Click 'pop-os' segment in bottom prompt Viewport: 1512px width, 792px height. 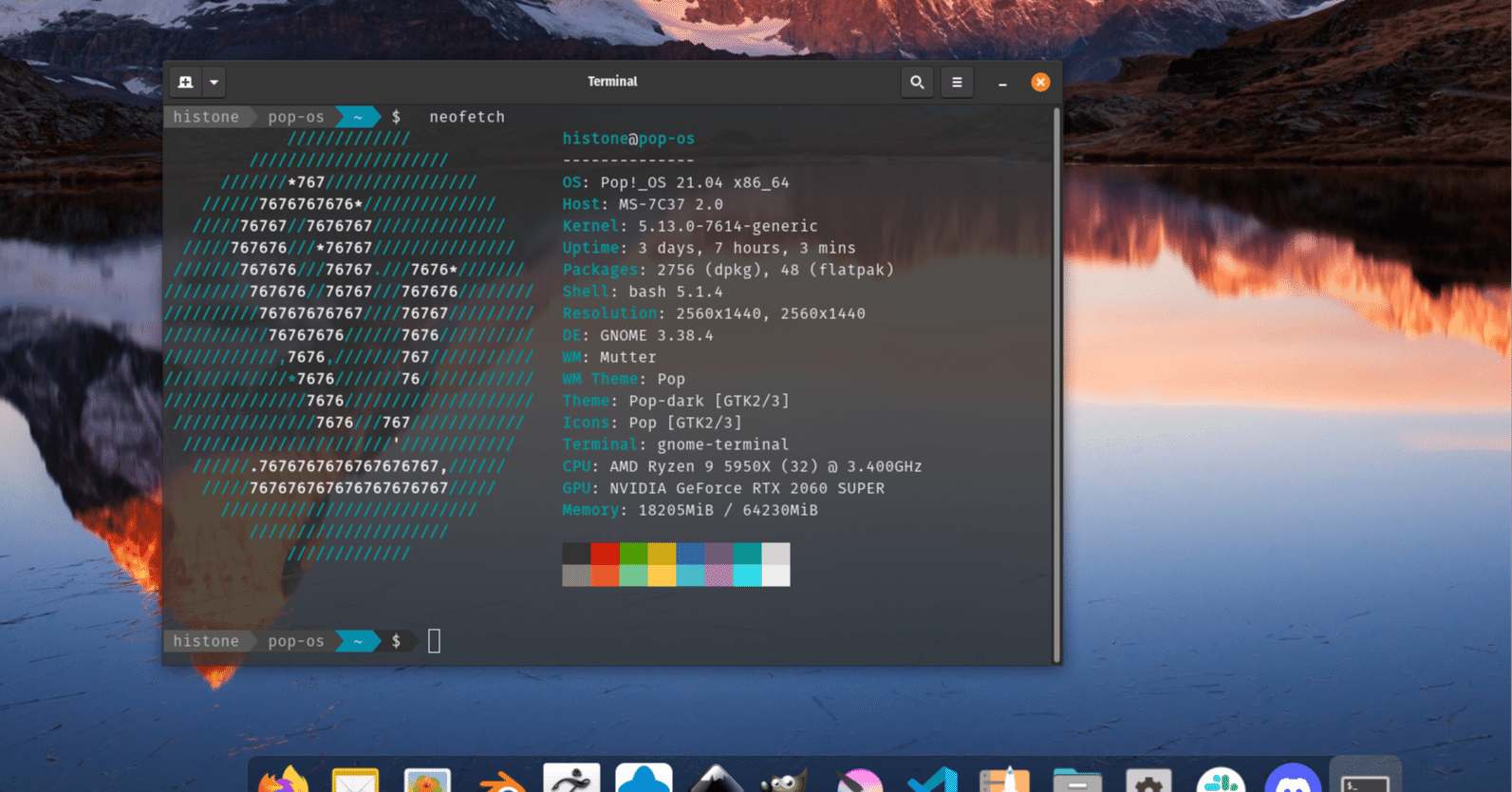click(296, 641)
